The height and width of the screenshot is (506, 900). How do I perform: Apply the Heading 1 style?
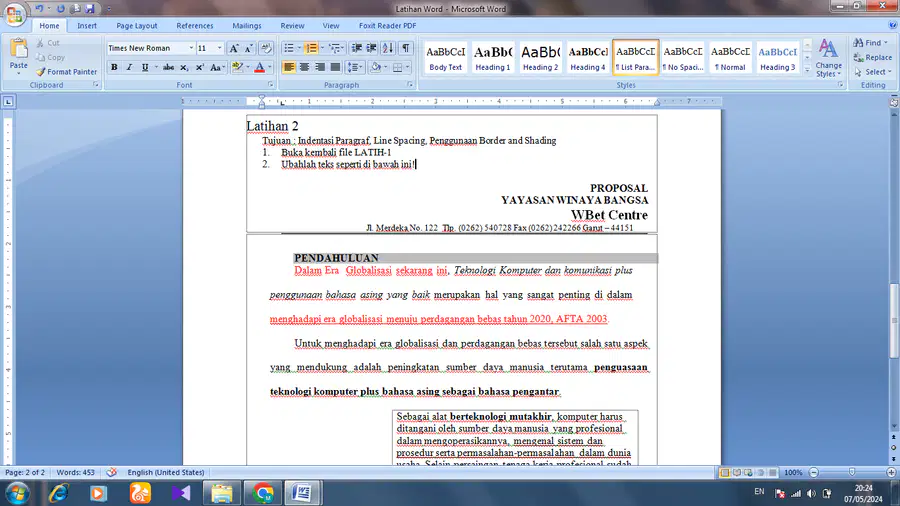492,57
